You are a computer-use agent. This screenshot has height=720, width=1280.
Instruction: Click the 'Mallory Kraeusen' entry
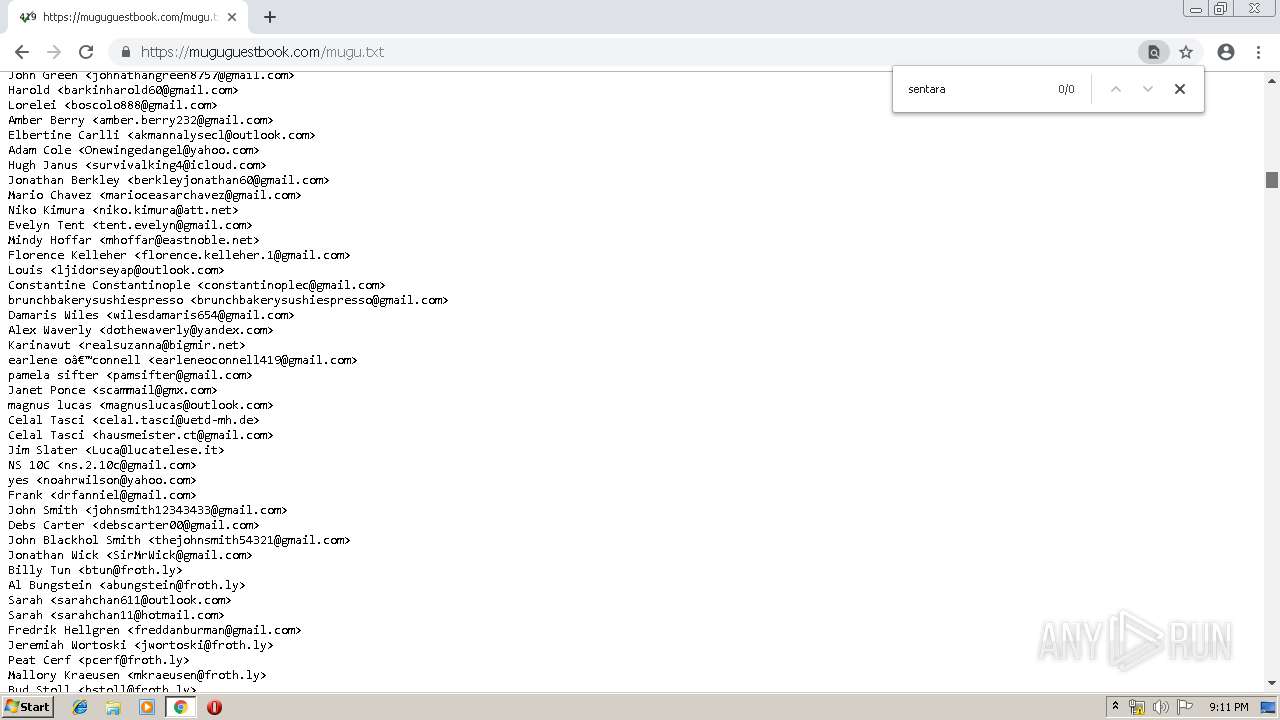coord(137,675)
